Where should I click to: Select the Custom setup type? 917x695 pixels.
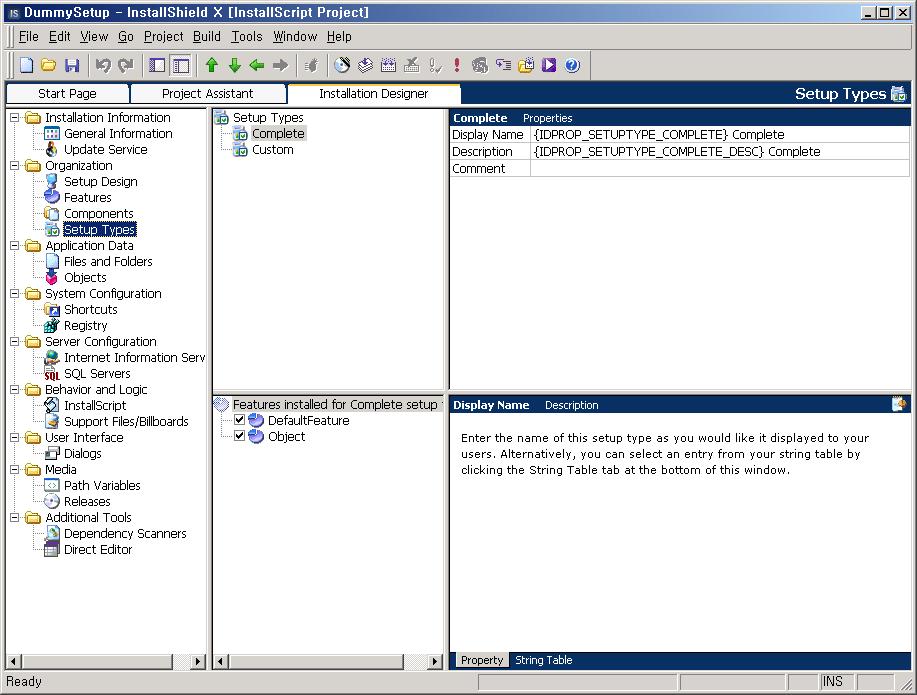click(x=273, y=150)
